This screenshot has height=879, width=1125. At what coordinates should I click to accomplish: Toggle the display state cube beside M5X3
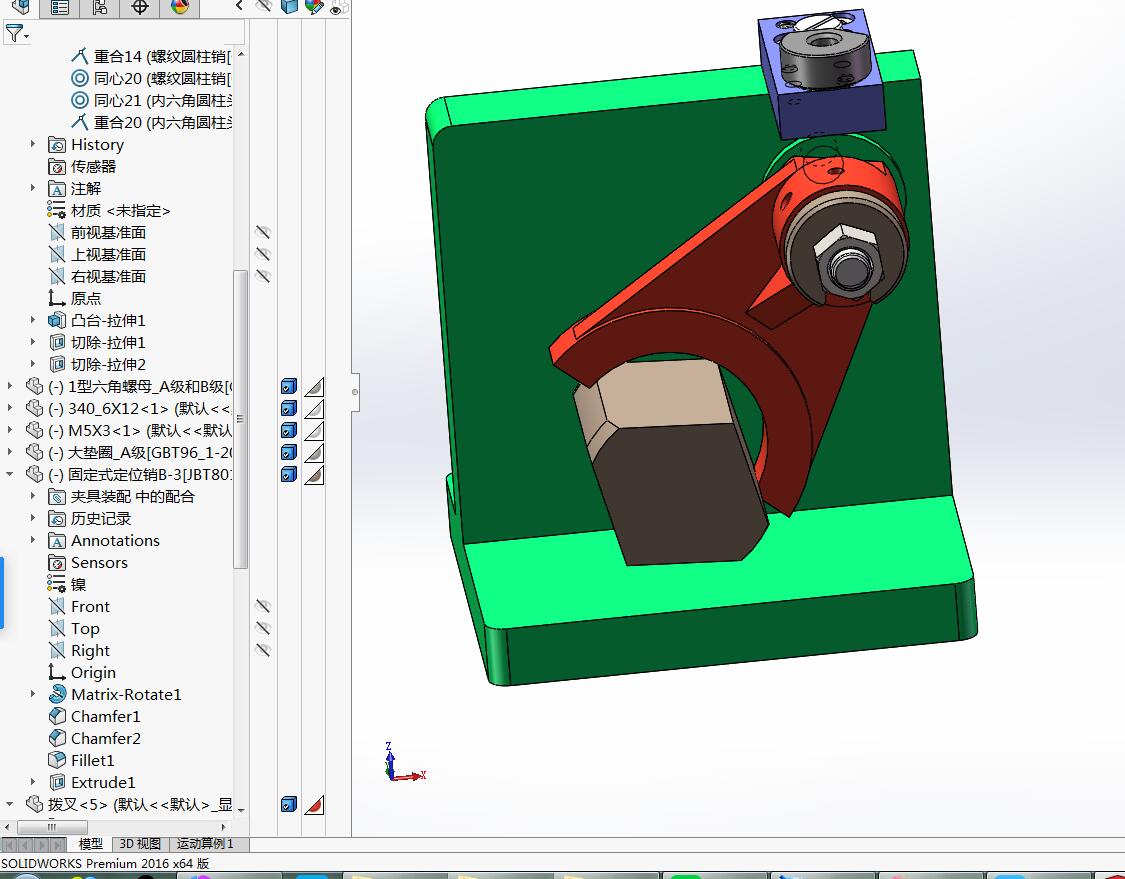pyautogui.click(x=288, y=430)
